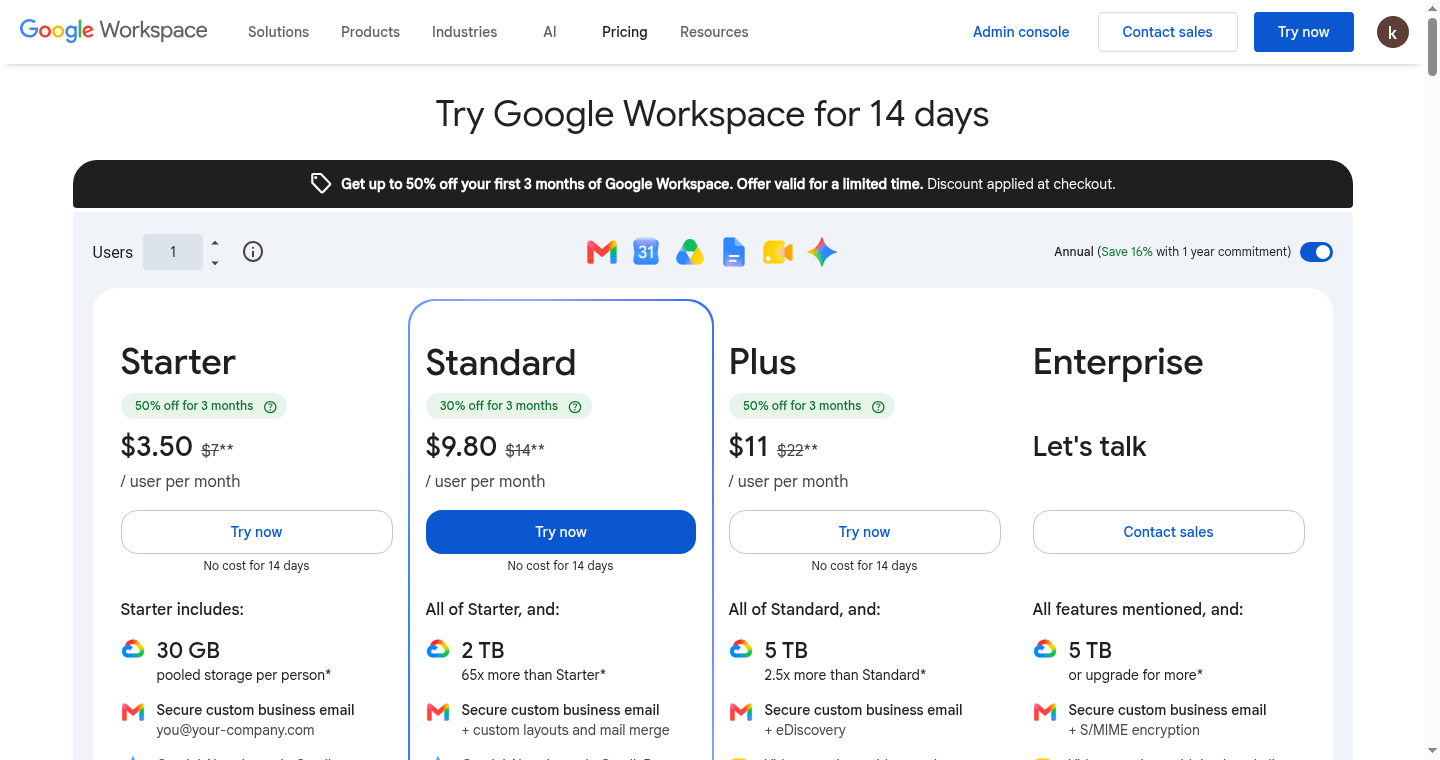This screenshot has height=760, width=1440.
Task: Click 'you@your-company.com' text
Action: (x=236, y=730)
